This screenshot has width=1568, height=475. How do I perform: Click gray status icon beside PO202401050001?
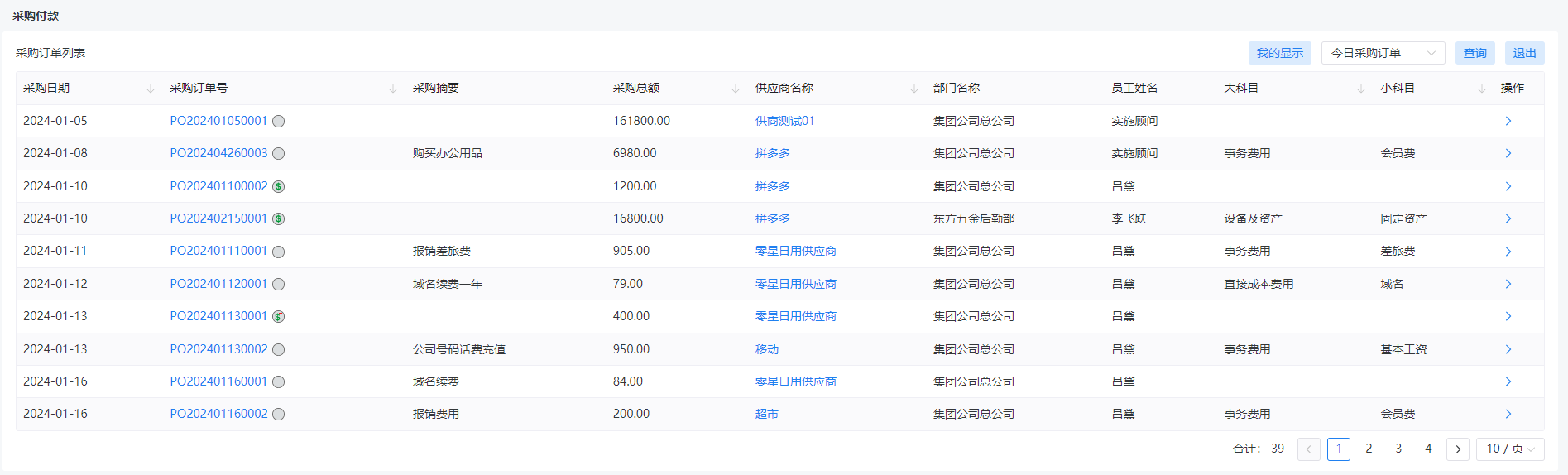(279, 122)
